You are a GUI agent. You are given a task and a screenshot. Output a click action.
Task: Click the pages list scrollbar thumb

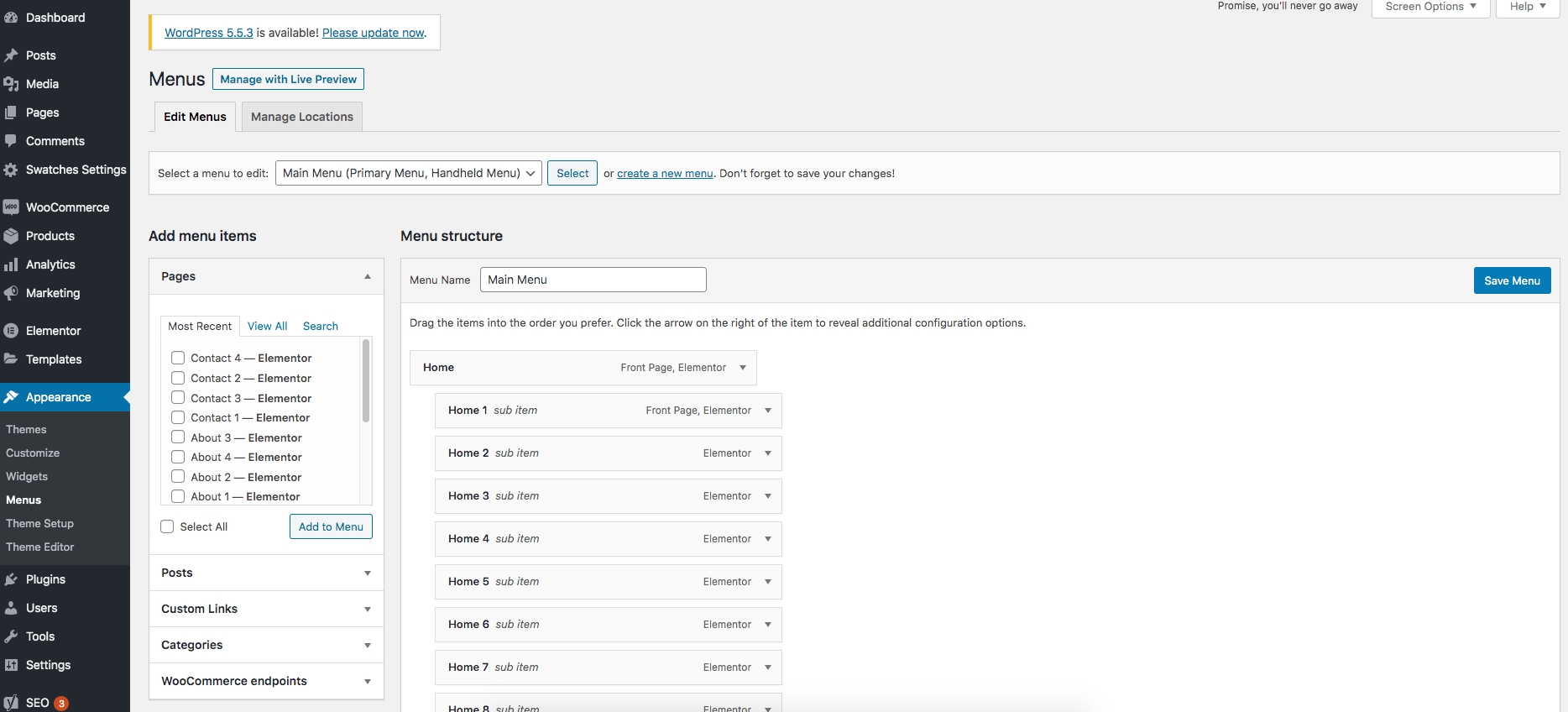coord(366,380)
